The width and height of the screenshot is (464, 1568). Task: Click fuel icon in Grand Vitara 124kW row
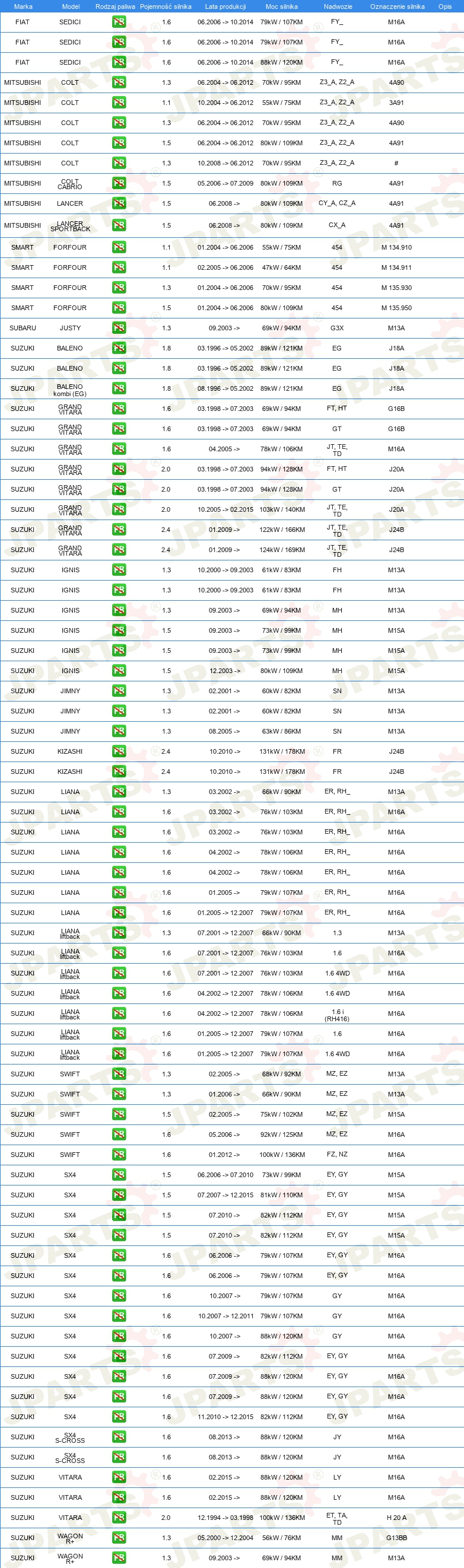119,550
